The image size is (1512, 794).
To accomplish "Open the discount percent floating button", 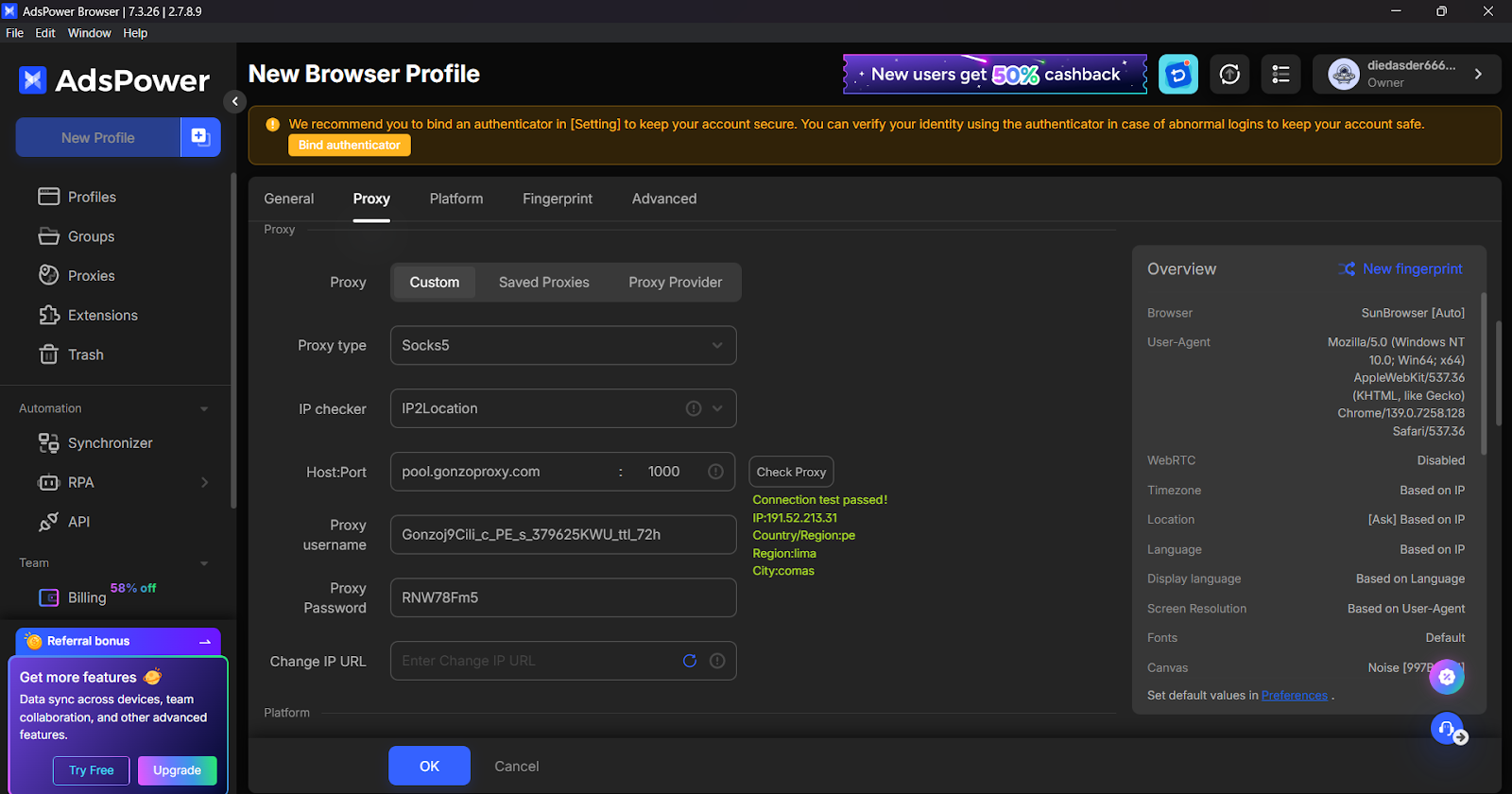I will [1447, 677].
